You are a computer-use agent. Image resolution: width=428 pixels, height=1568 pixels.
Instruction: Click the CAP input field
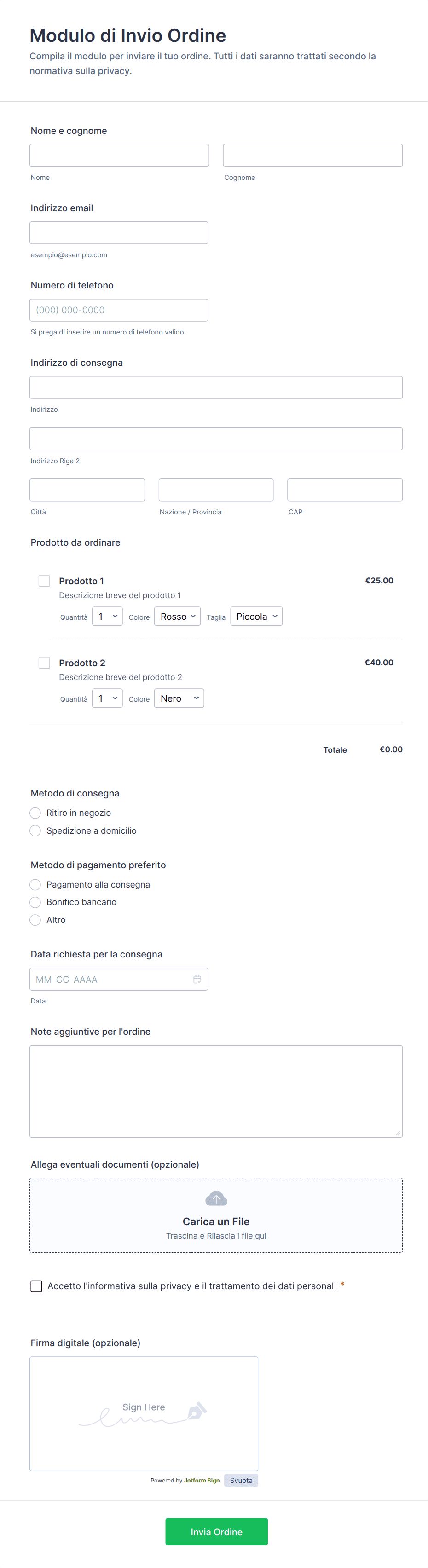[x=345, y=490]
